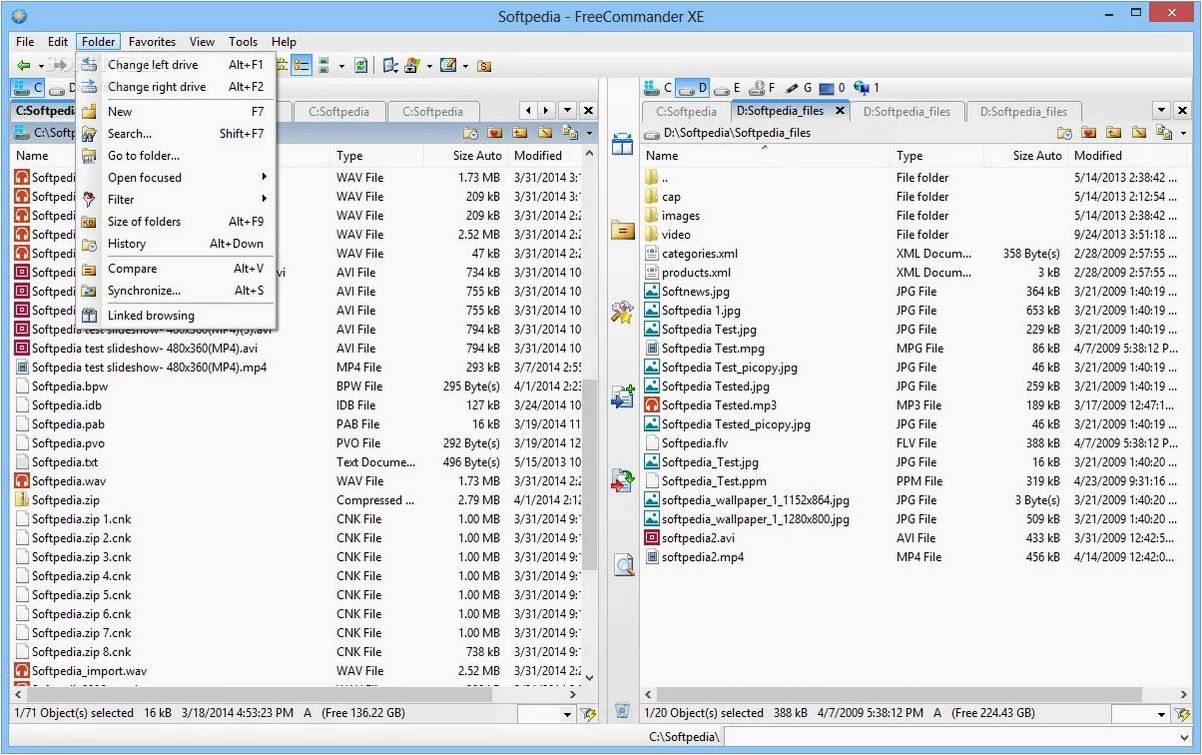Image resolution: width=1202 pixels, height=755 pixels.
Task: Select softpedia2.mp4 in right panel
Action: [x=702, y=557]
